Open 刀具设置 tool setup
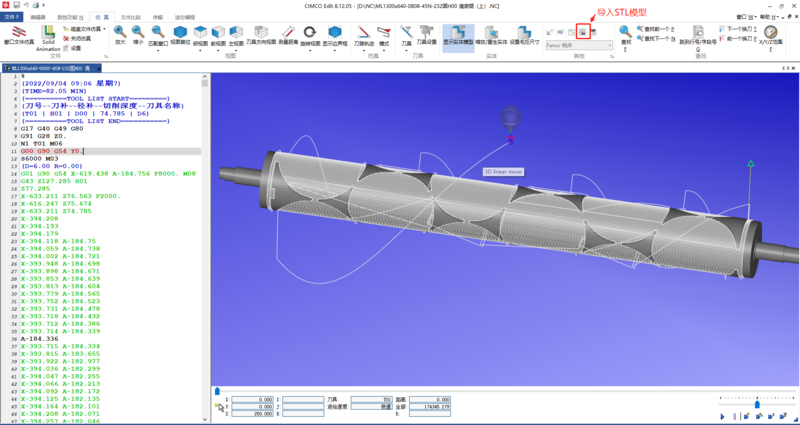800x425 pixels. (x=426, y=36)
